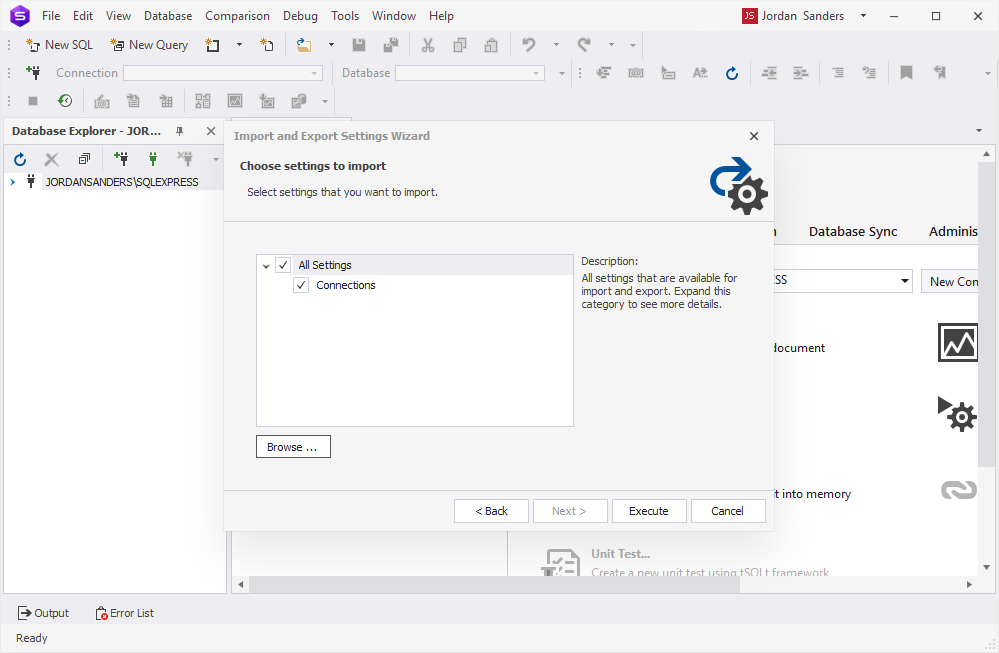Click the Increase Indent icon
The image size is (999, 653).
(x=800, y=73)
